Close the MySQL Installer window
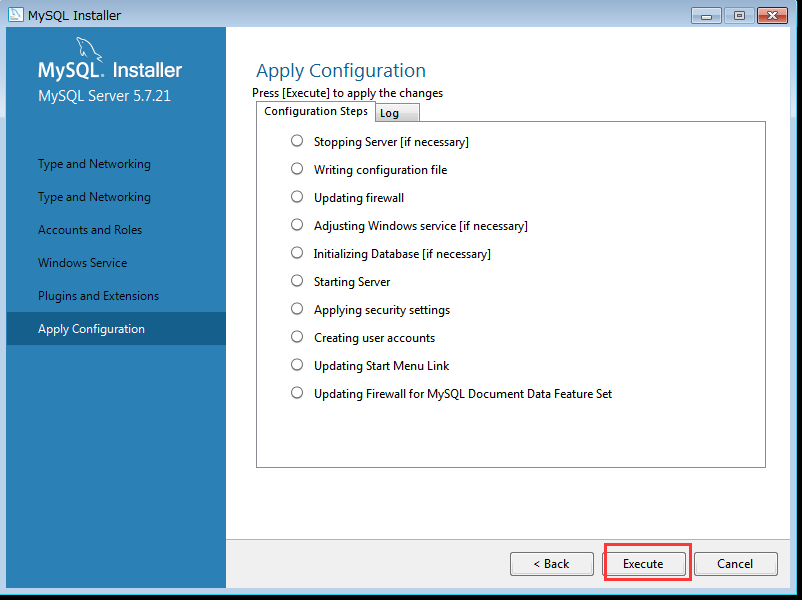Screen dimensions: 802x600 [772, 16]
